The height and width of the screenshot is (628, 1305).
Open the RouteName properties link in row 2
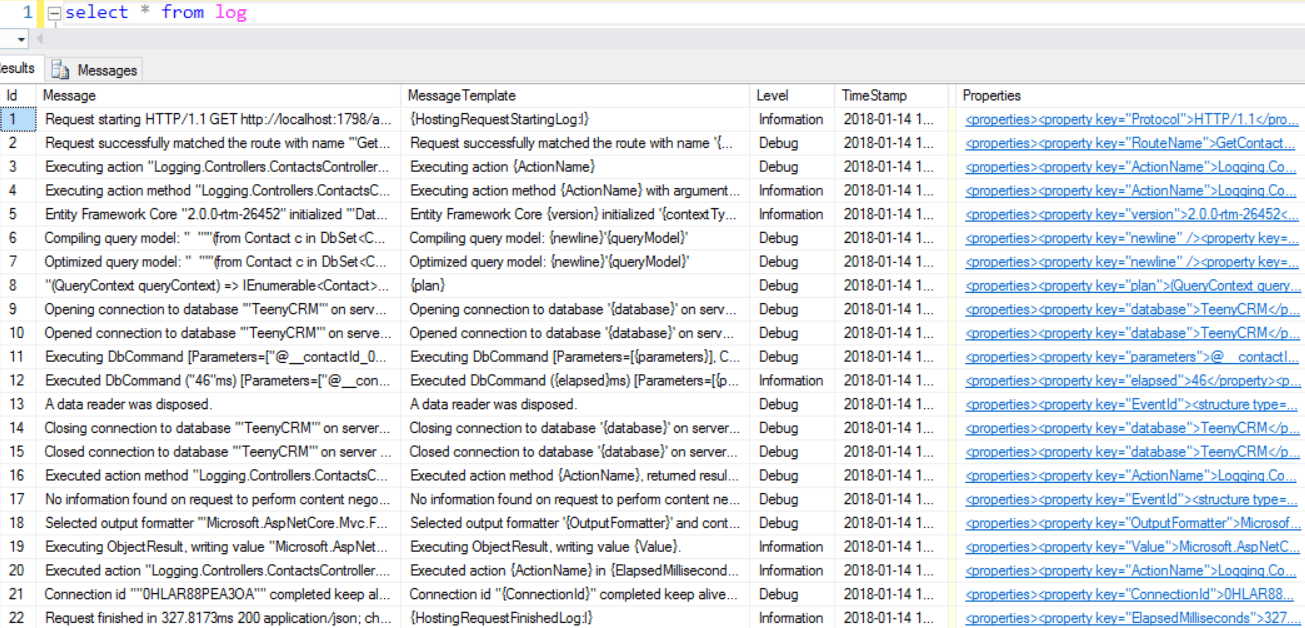[x=1131, y=143]
